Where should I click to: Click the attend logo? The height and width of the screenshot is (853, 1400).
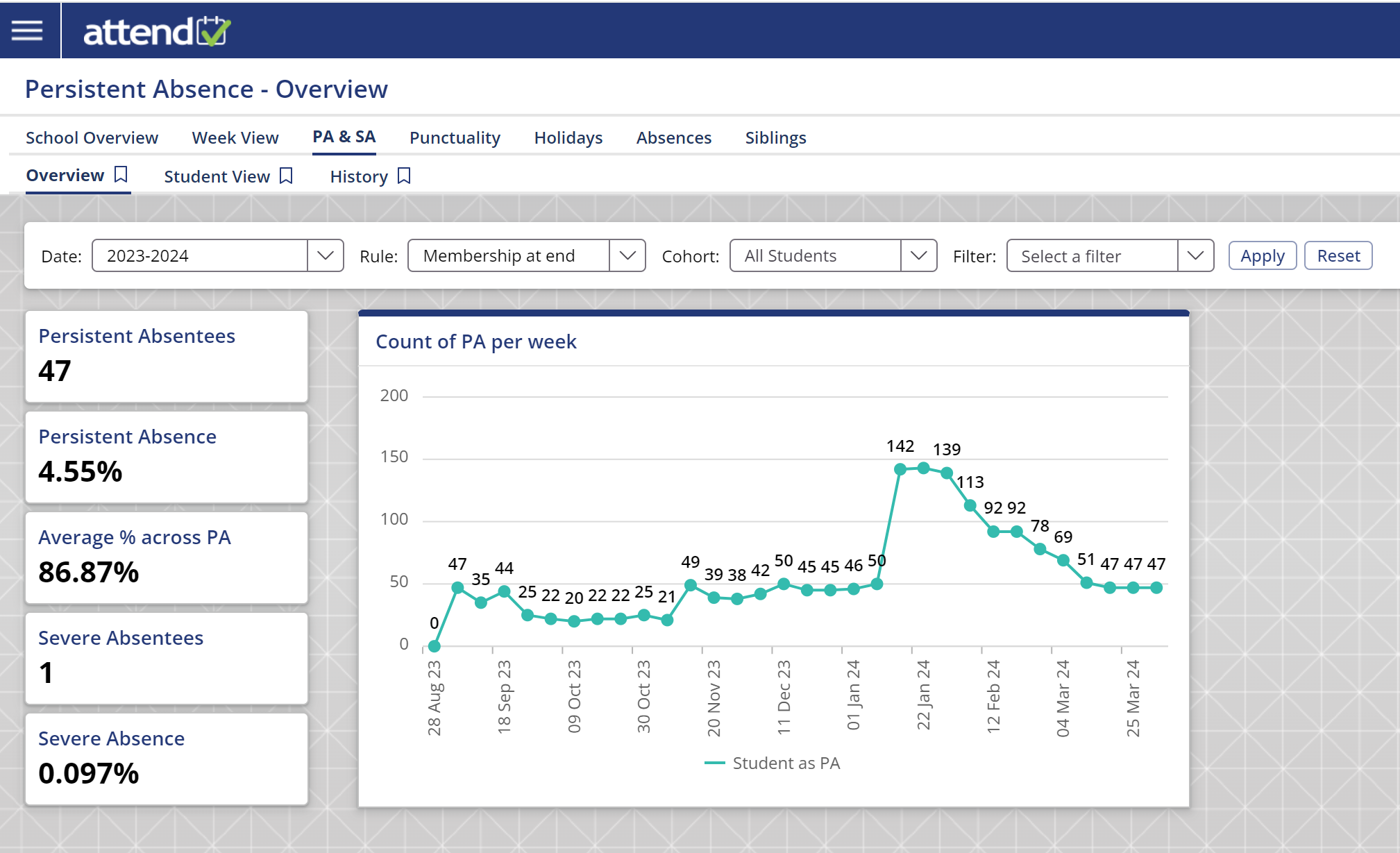(x=157, y=31)
